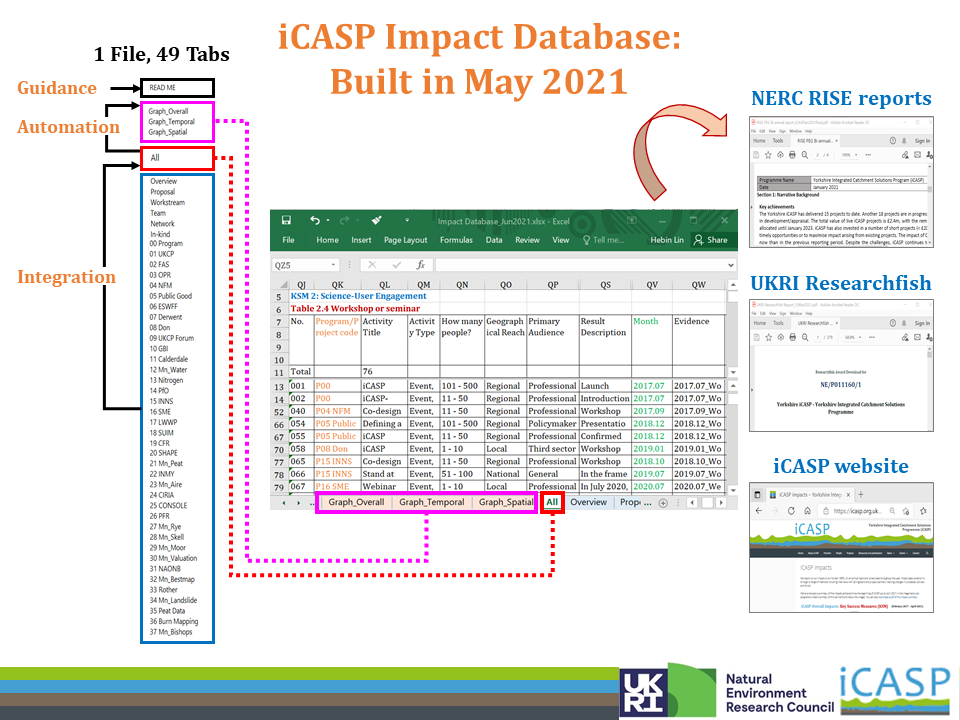Screen dimensions: 960x720
Task: Switch to the Excel Home ribbon tab
Action: pos(328,240)
